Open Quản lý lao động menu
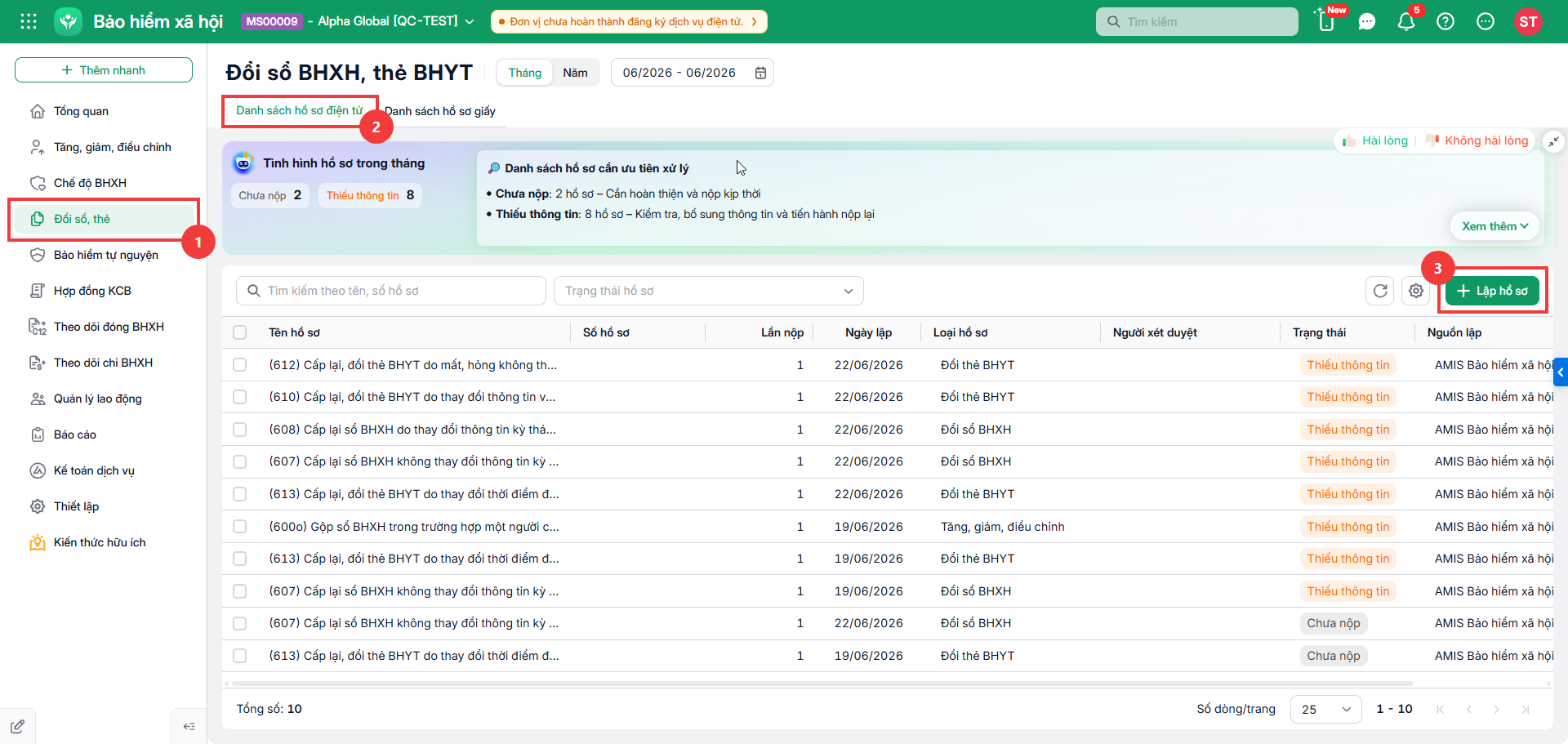The width and height of the screenshot is (1568, 744). pyautogui.click(x=105, y=399)
